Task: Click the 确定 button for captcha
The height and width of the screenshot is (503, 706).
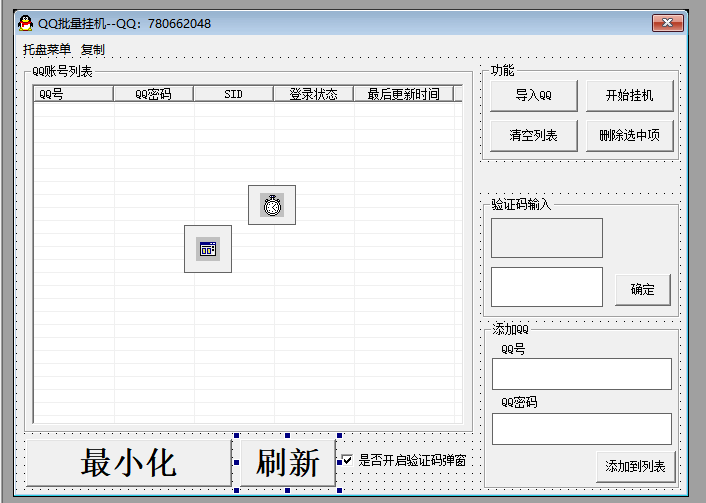Action: 643,290
